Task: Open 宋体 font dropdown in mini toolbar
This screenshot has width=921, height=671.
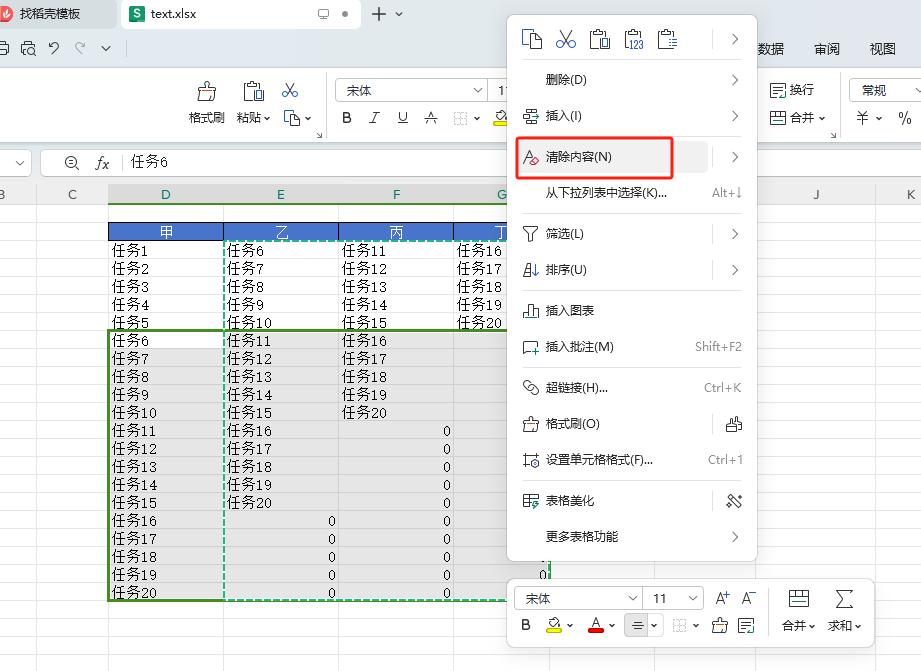Action: point(633,598)
